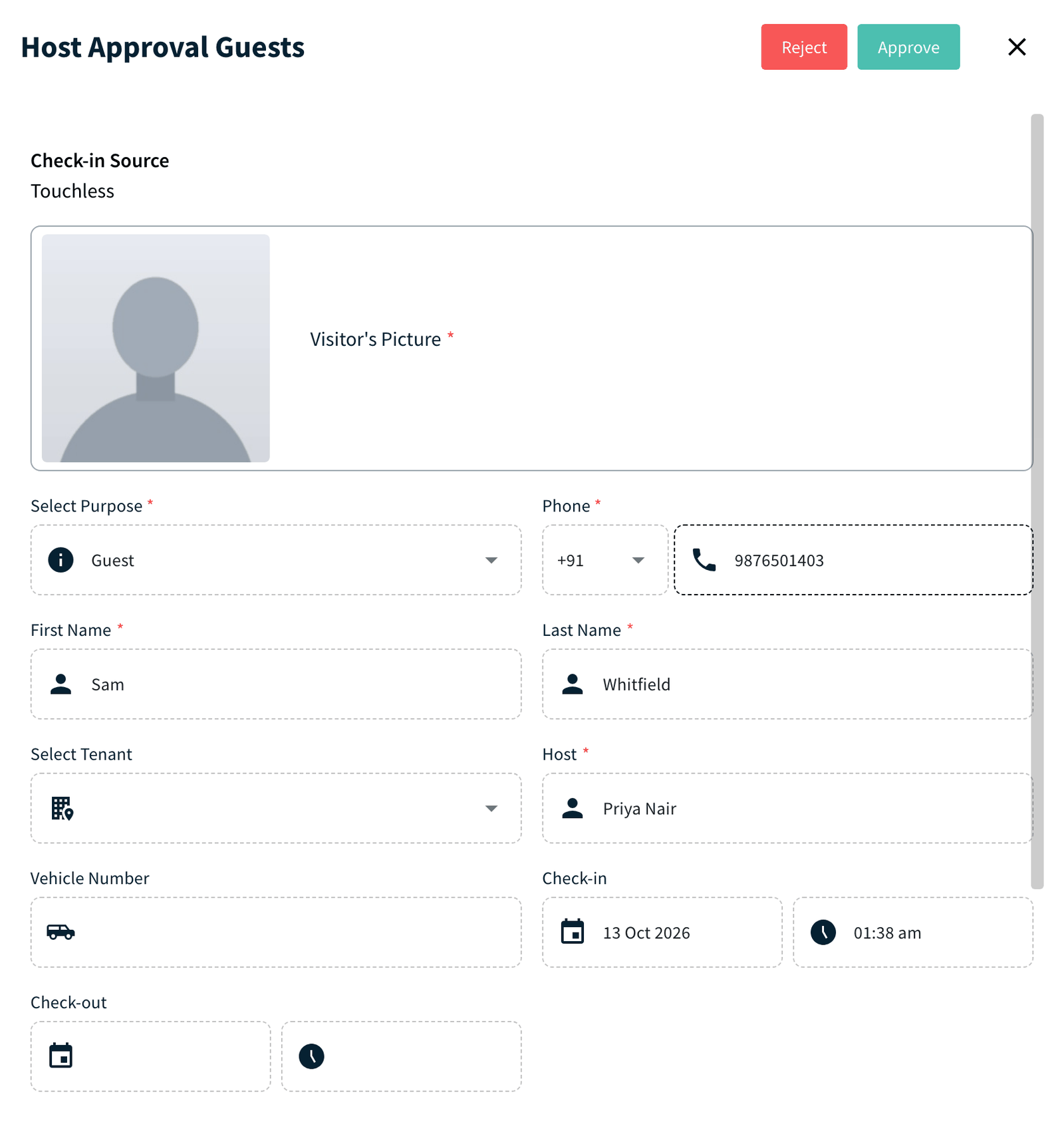Screen dimensions: 1064x1140
Task: Click the Check-out clock icon
Action: (x=311, y=1057)
